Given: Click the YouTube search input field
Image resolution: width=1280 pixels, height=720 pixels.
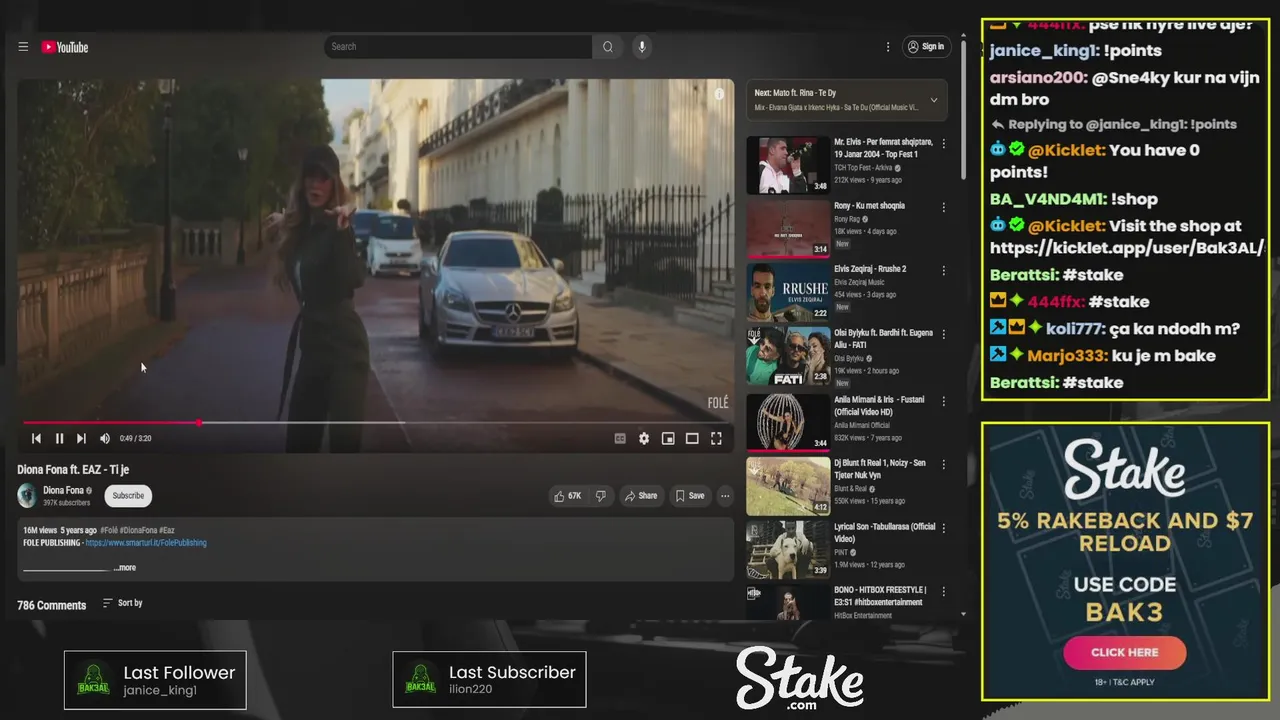Looking at the screenshot, I should click(x=458, y=47).
